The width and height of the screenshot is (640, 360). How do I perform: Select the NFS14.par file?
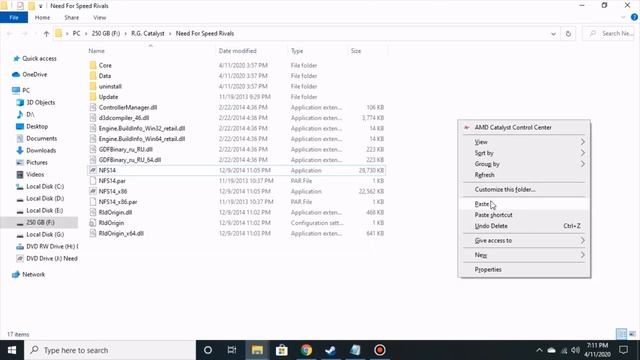[112, 181]
